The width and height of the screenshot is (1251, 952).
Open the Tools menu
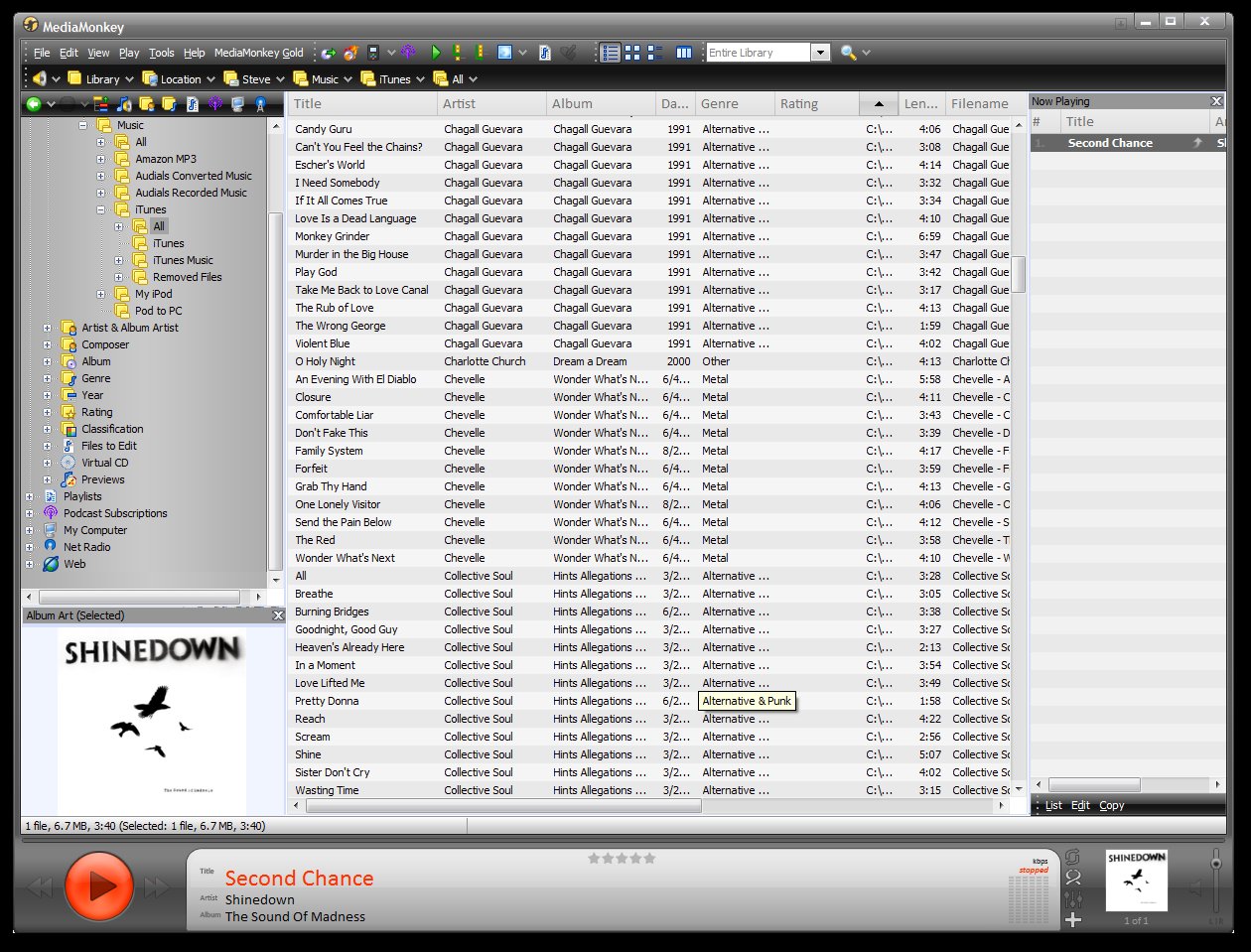[x=161, y=53]
